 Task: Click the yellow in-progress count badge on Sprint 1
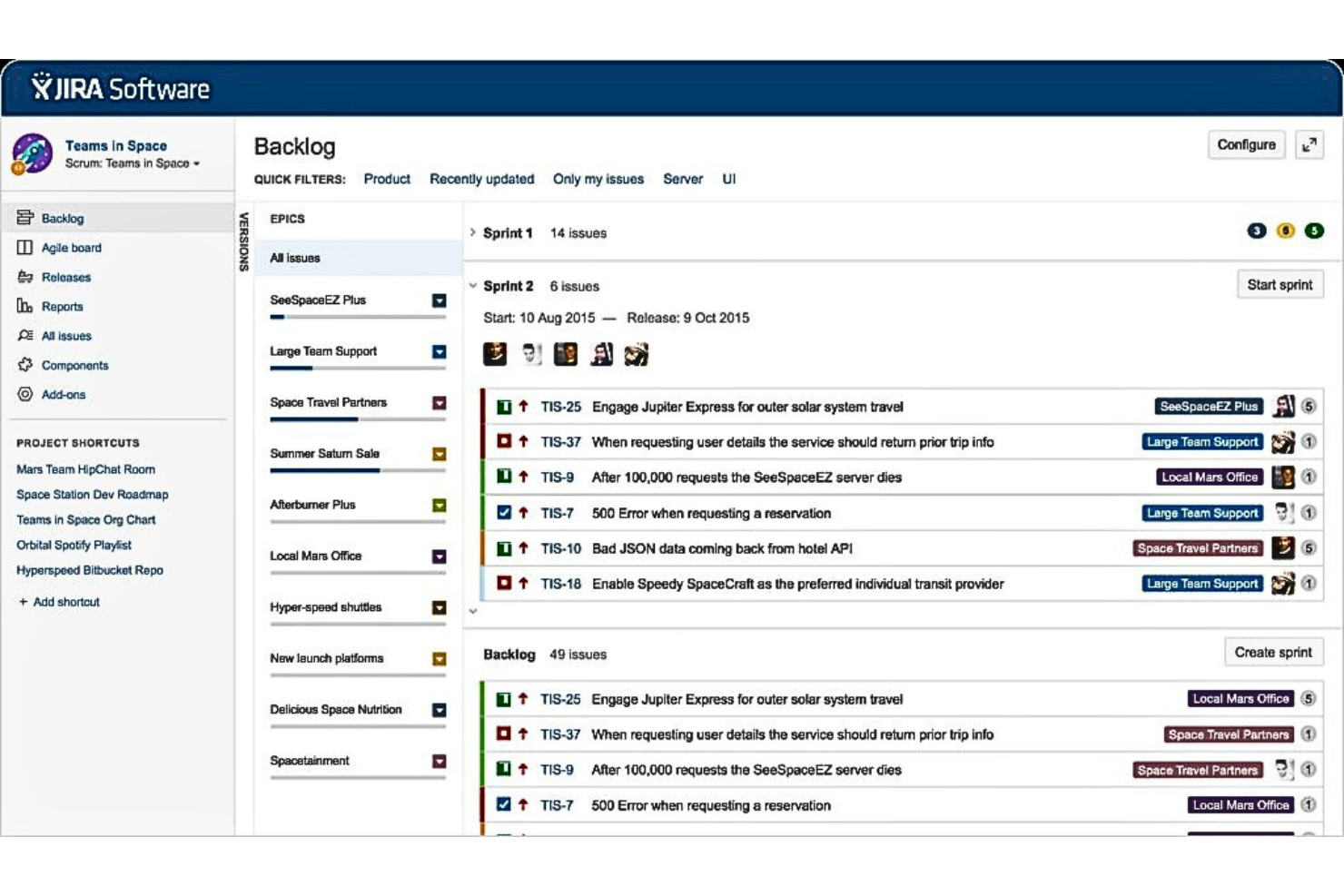point(1285,231)
